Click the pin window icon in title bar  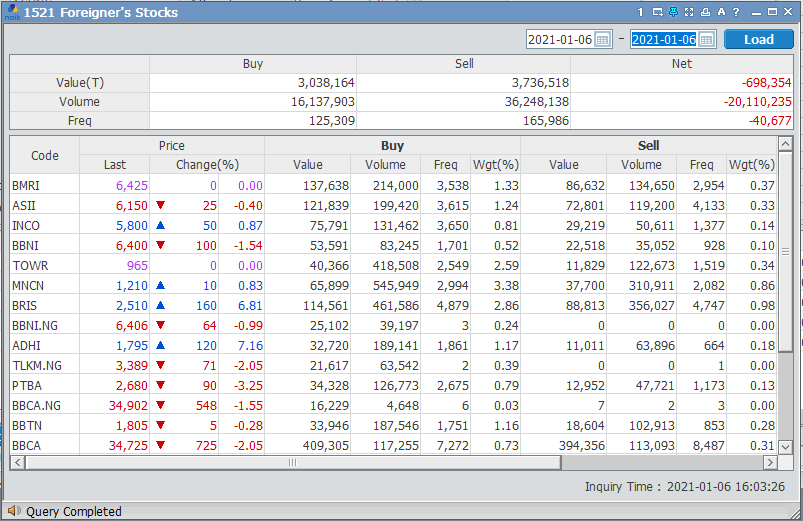pyautogui.click(x=673, y=12)
